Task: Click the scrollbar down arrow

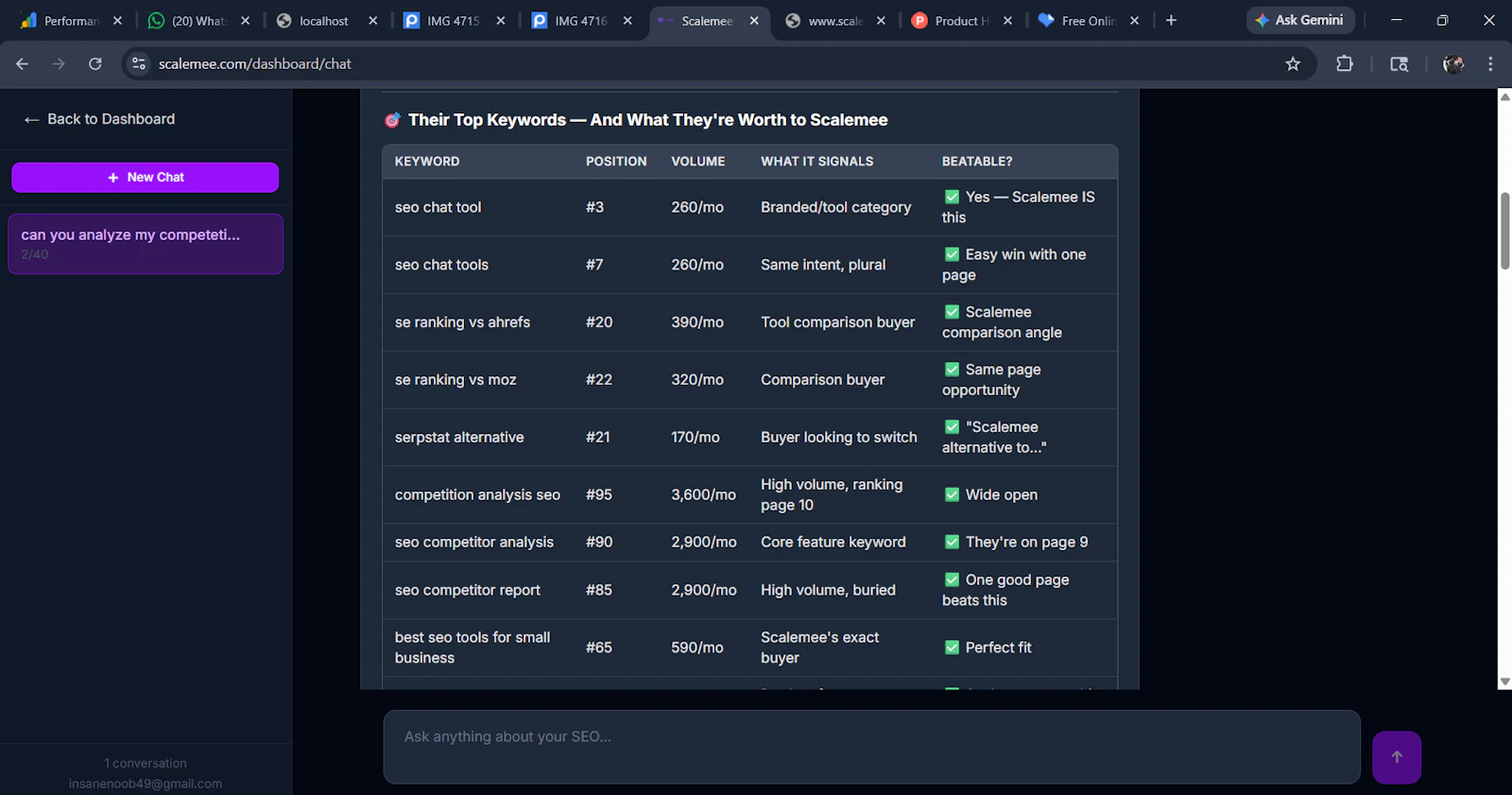Action: pyautogui.click(x=1504, y=682)
